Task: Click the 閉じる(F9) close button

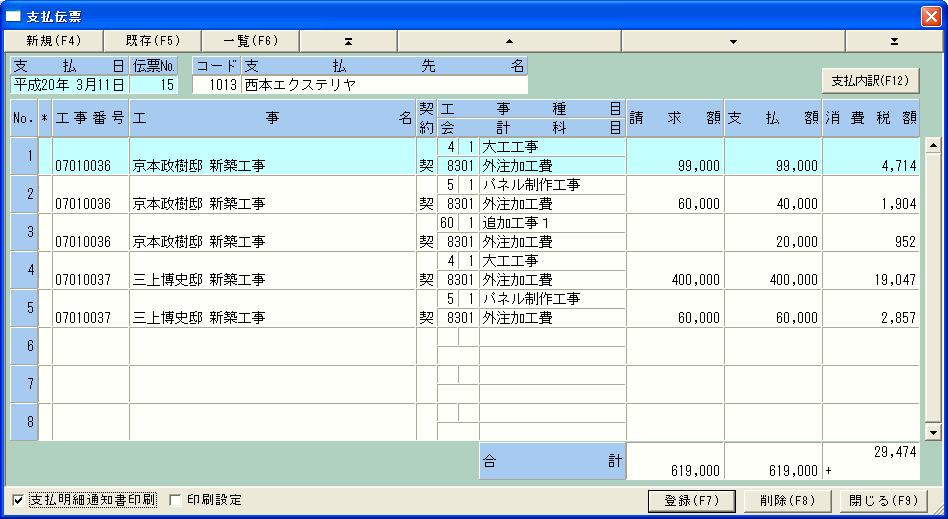Action: pyautogui.click(x=883, y=500)
